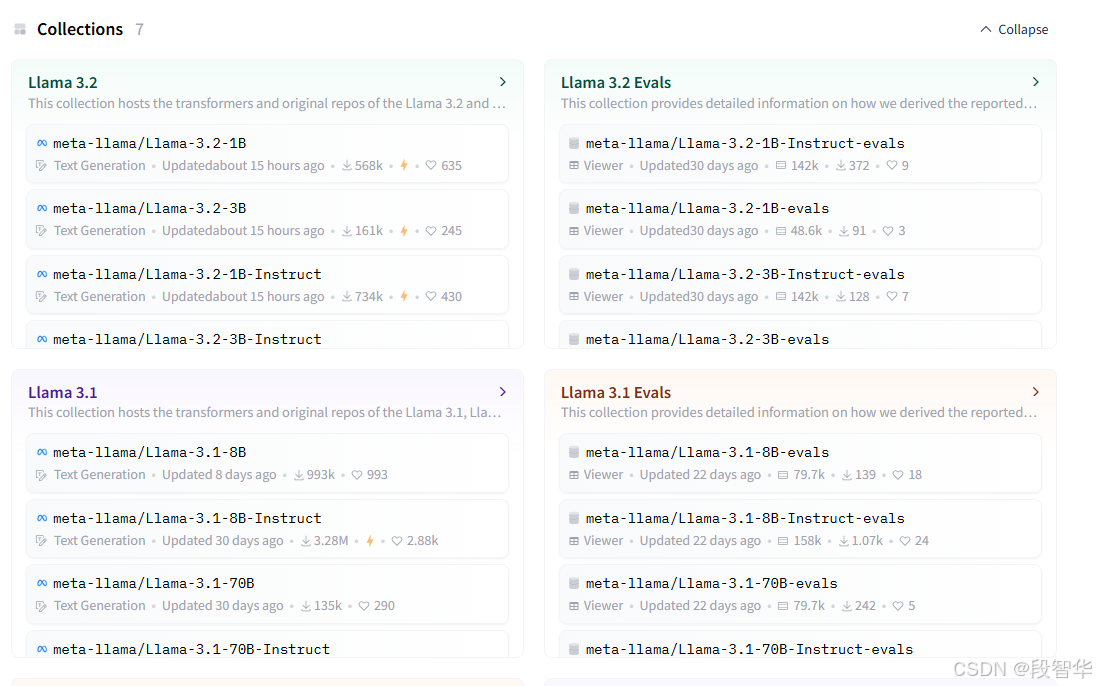Click heart icon next to 24 likes
This screenshot has height=686, width=1096.
pos(904,541)
